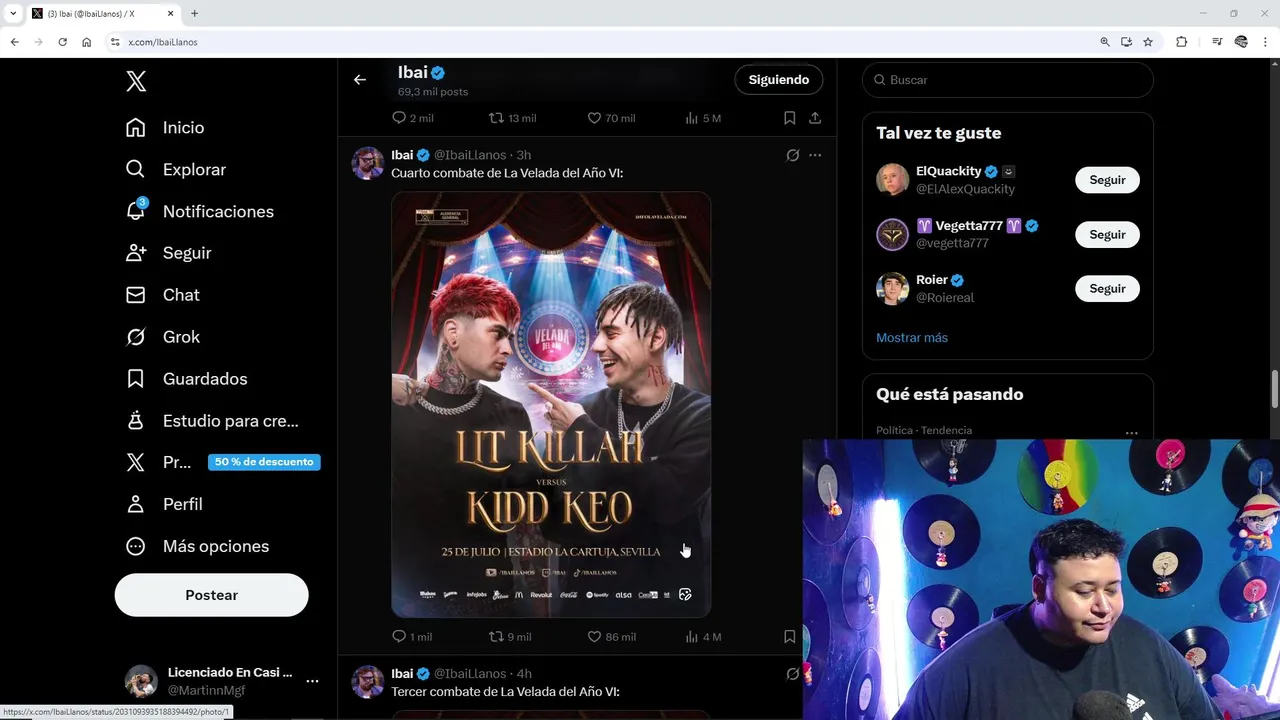The height and width of the screenshot is (720, 1280).
Task: Bookmark the post with 70 mil likes
Action: coord(789,118)
